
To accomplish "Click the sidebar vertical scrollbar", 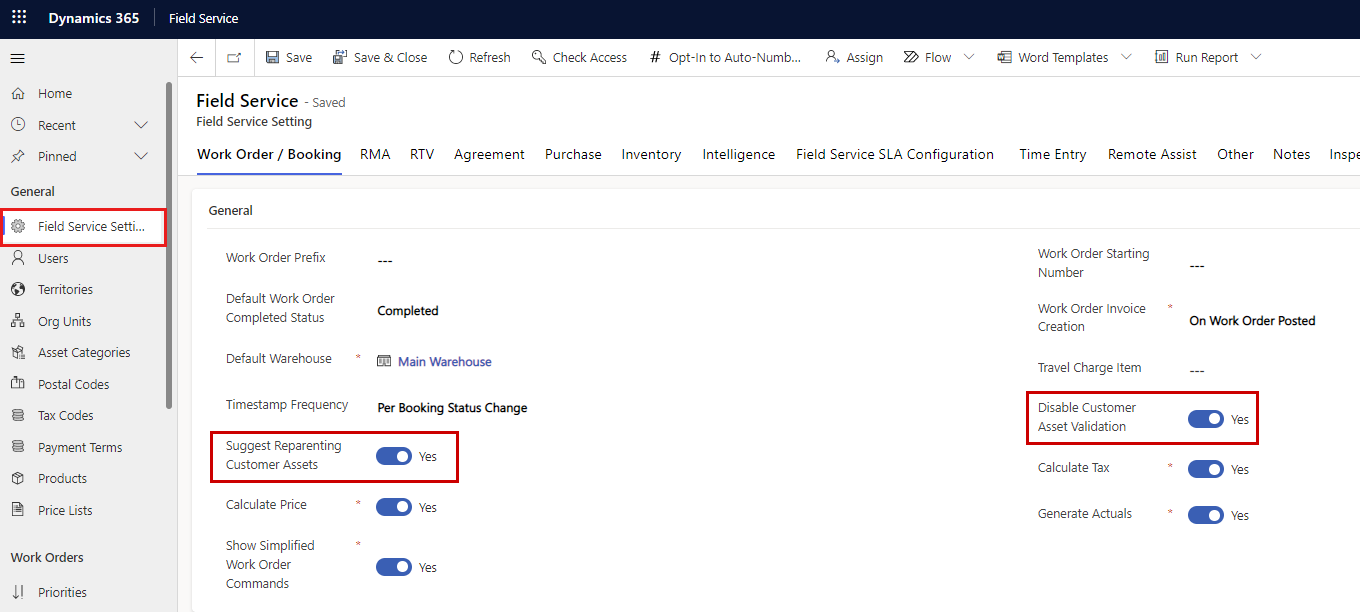I will (169, 245).
